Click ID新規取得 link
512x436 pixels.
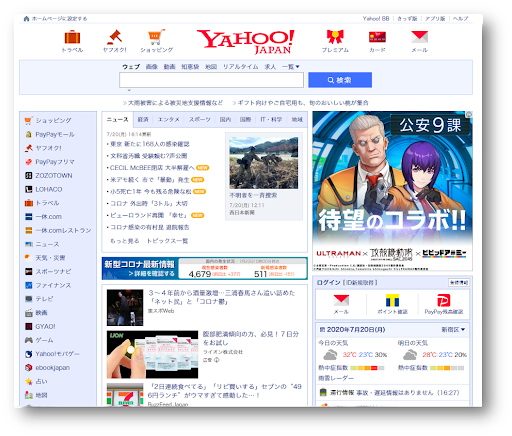[x=361, y=283]
